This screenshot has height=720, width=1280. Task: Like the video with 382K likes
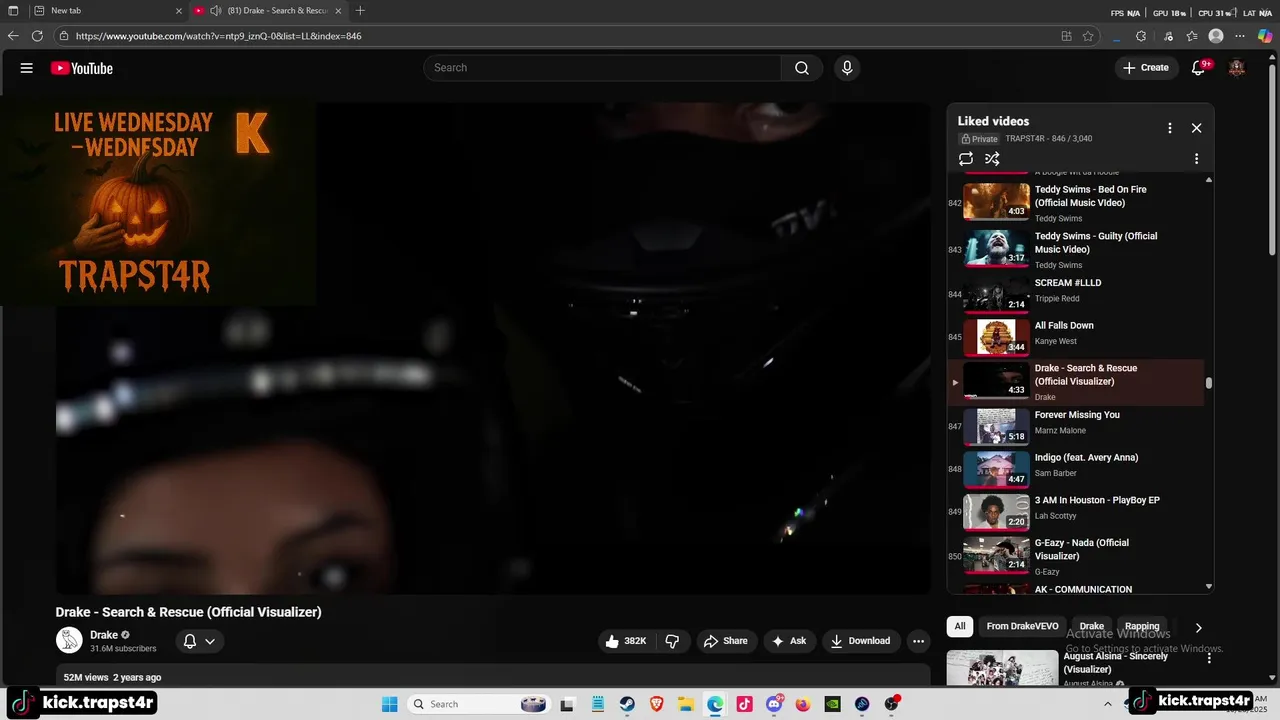click(x=626, y=641)
